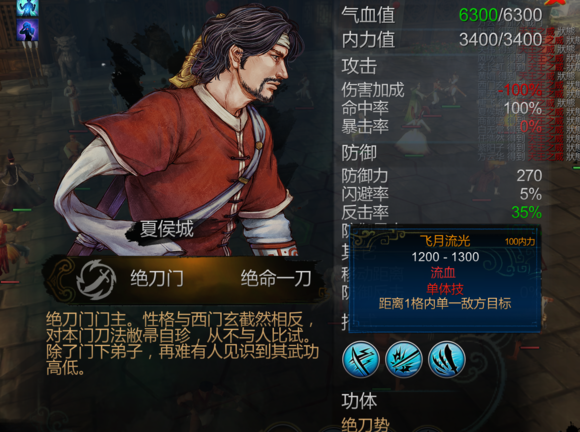The image size is (580, 432).
Task: Click the 气血值 6300/6300 health value
Action: (500, 15)
